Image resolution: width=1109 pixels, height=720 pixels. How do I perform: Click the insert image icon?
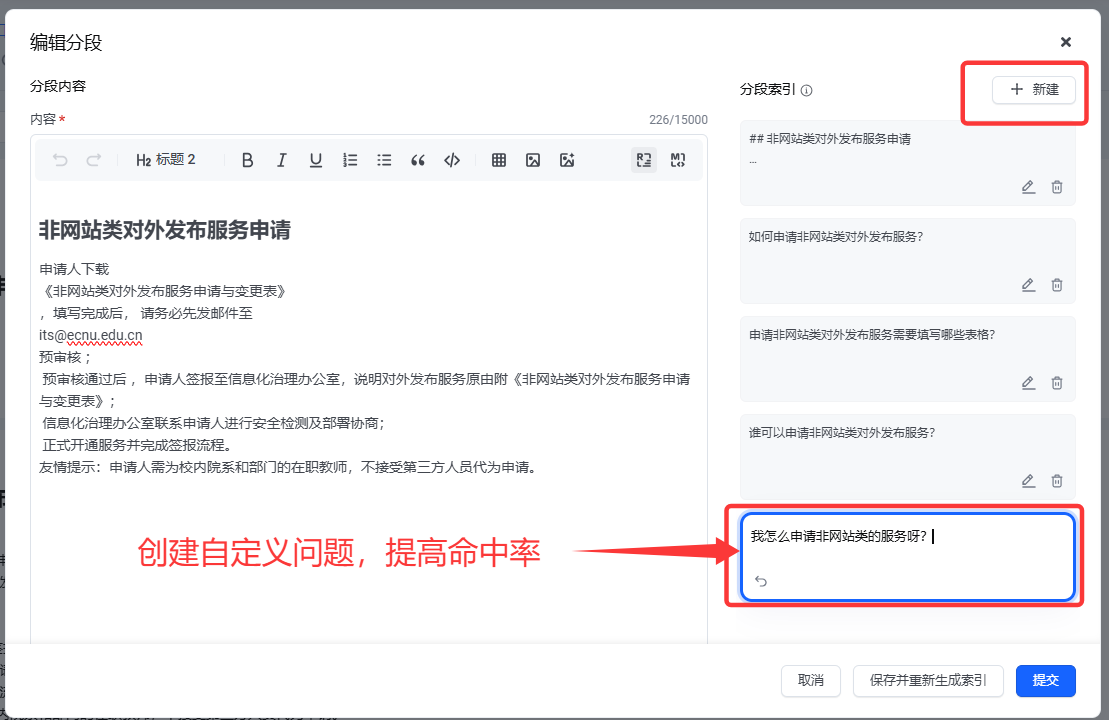pos(533,160)
